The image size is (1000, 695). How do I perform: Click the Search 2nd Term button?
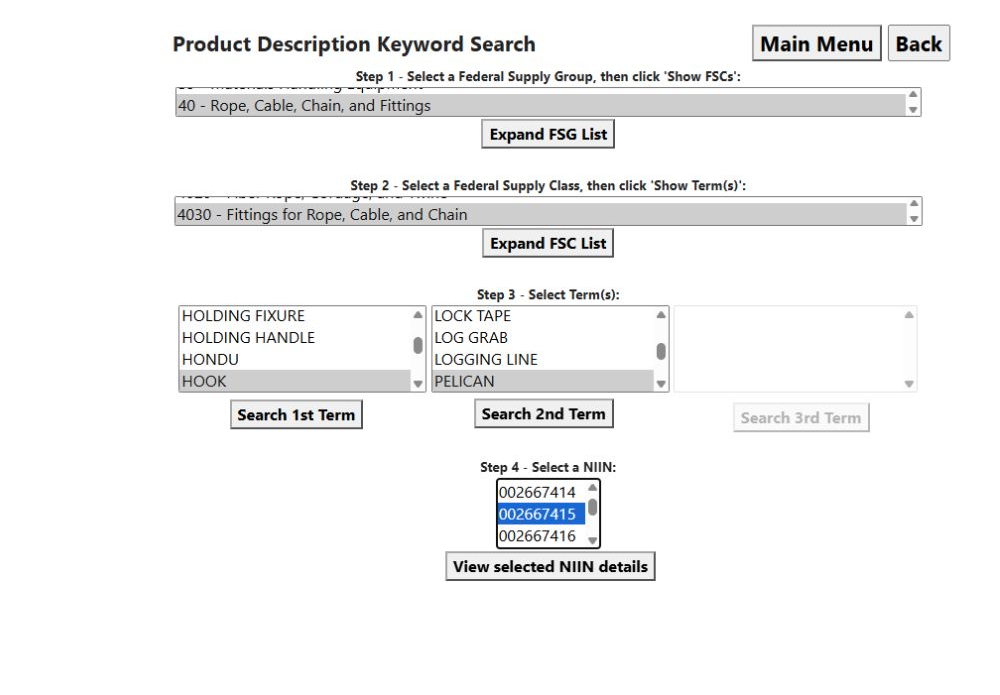click(543, 414)
